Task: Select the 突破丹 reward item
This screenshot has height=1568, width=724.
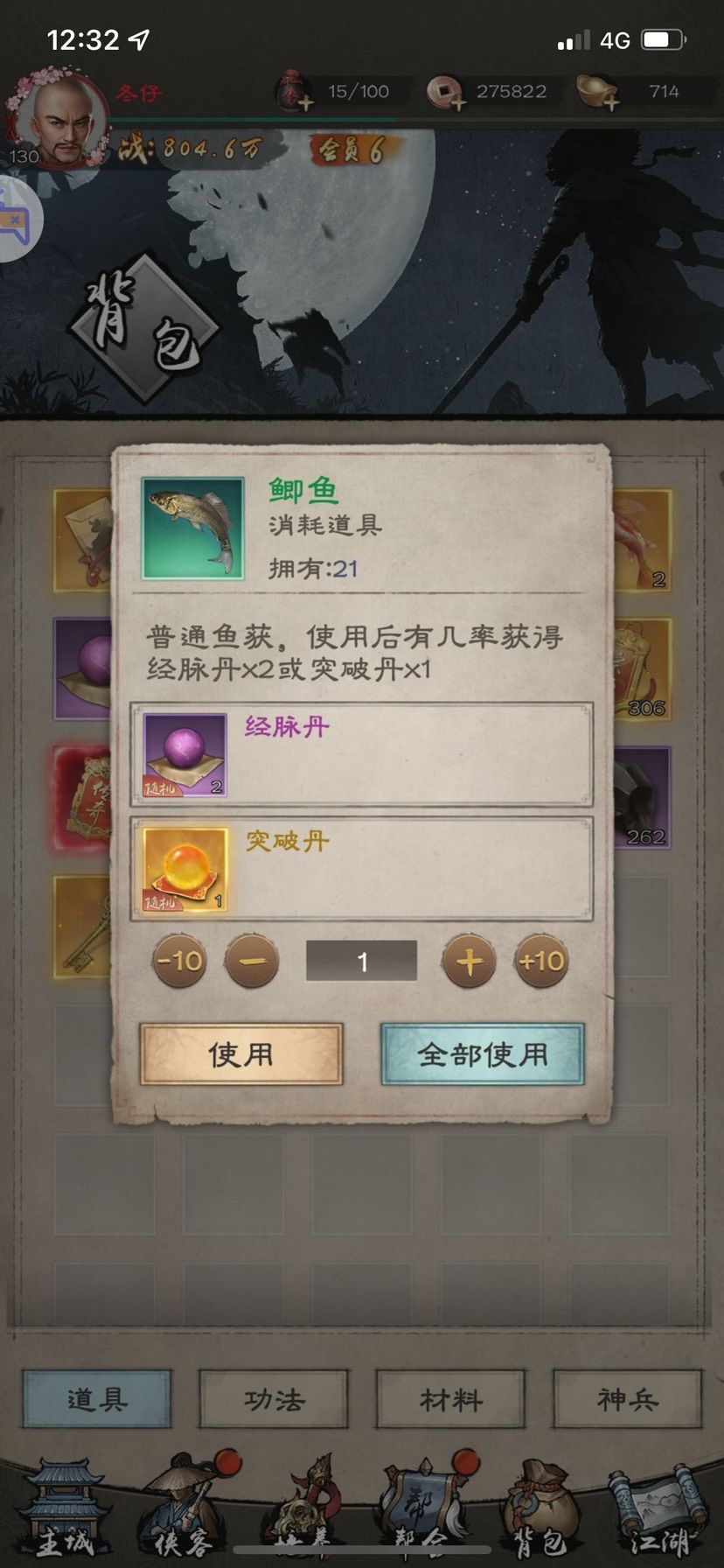Action: (362, 869)
